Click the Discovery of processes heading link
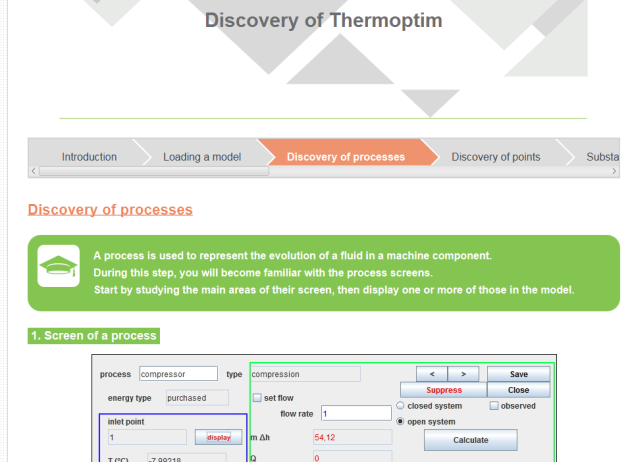 [110, 210]
